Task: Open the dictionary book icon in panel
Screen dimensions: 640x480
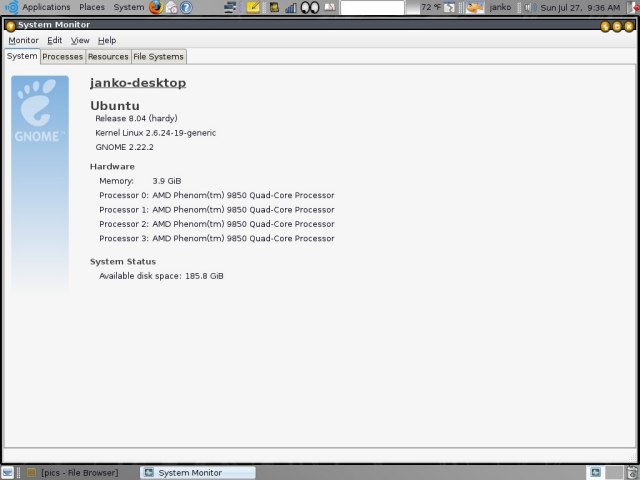Action: tap(329, 7)
